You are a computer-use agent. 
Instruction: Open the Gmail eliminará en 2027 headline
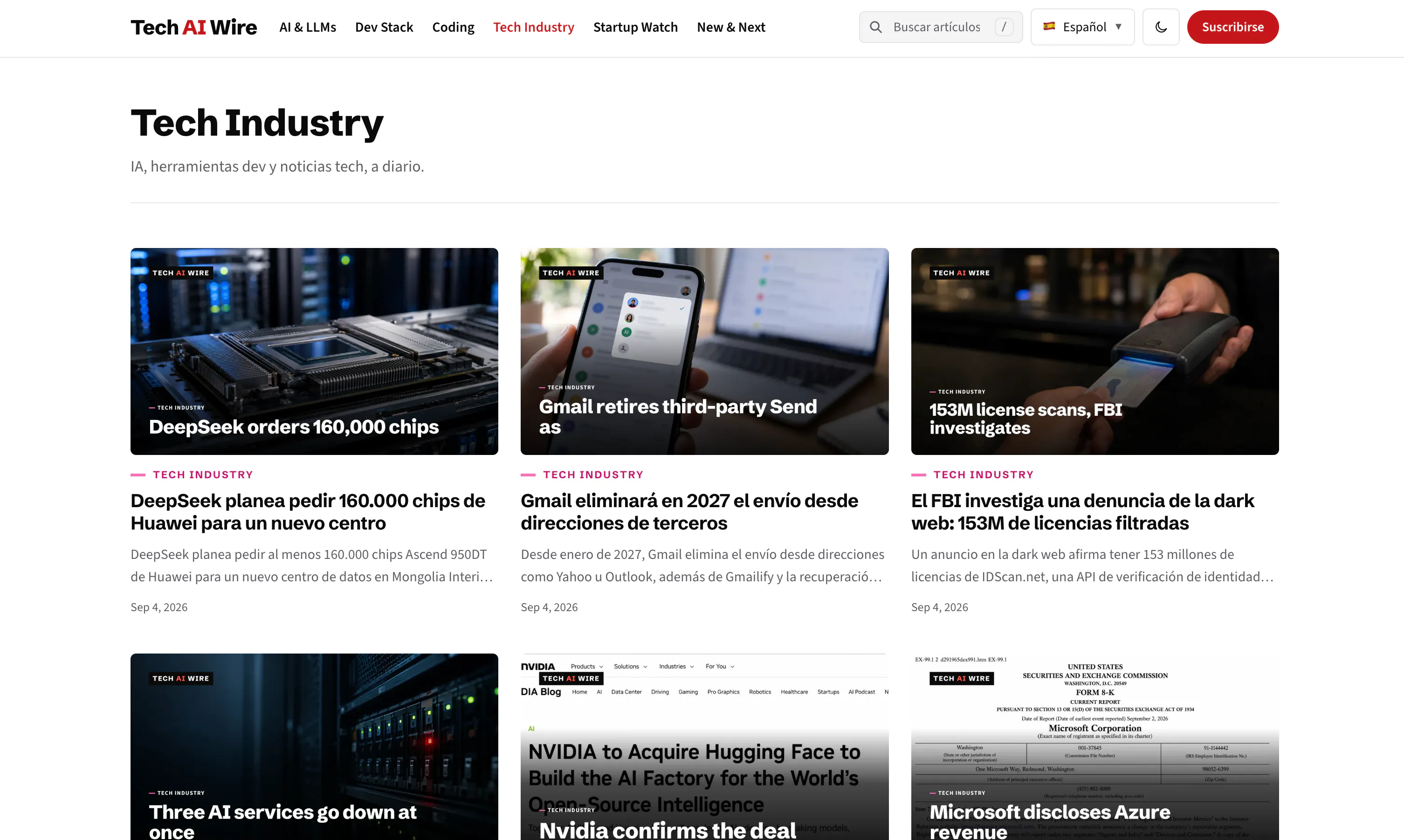[689, 512]
